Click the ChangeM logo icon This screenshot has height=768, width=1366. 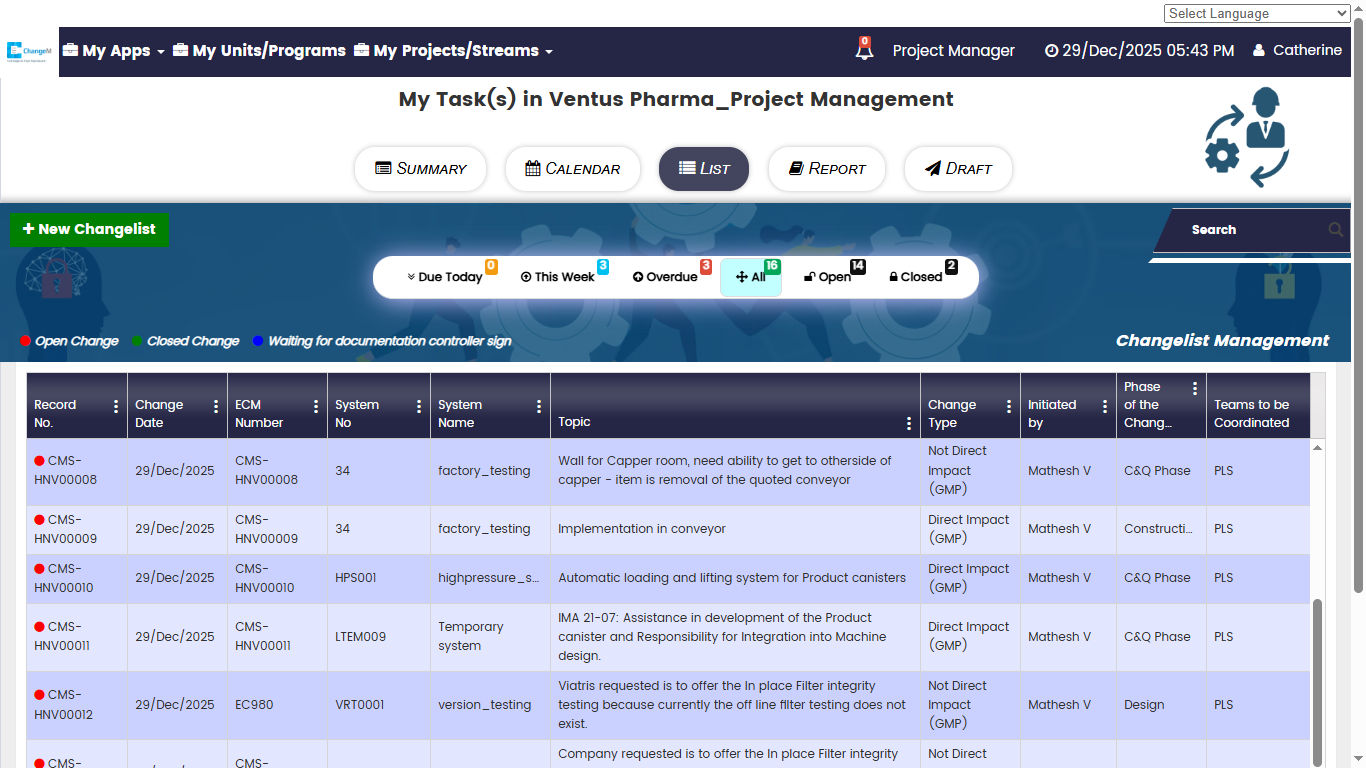(29, 50)
